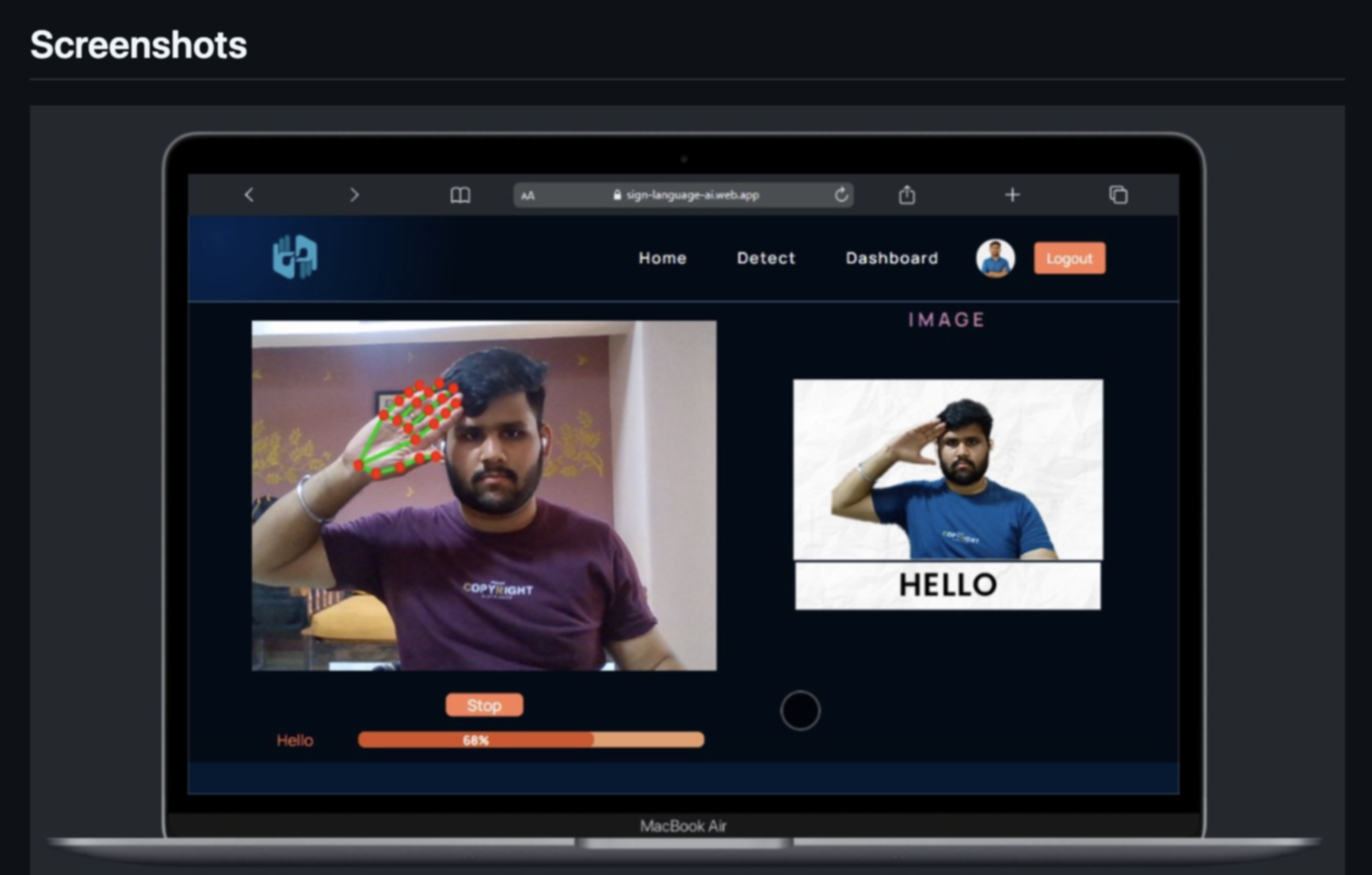Click the share icon in the browser toolbar
Image resolution: width=1372 pixels, height=875 pixels.
[x=907, y=195]
